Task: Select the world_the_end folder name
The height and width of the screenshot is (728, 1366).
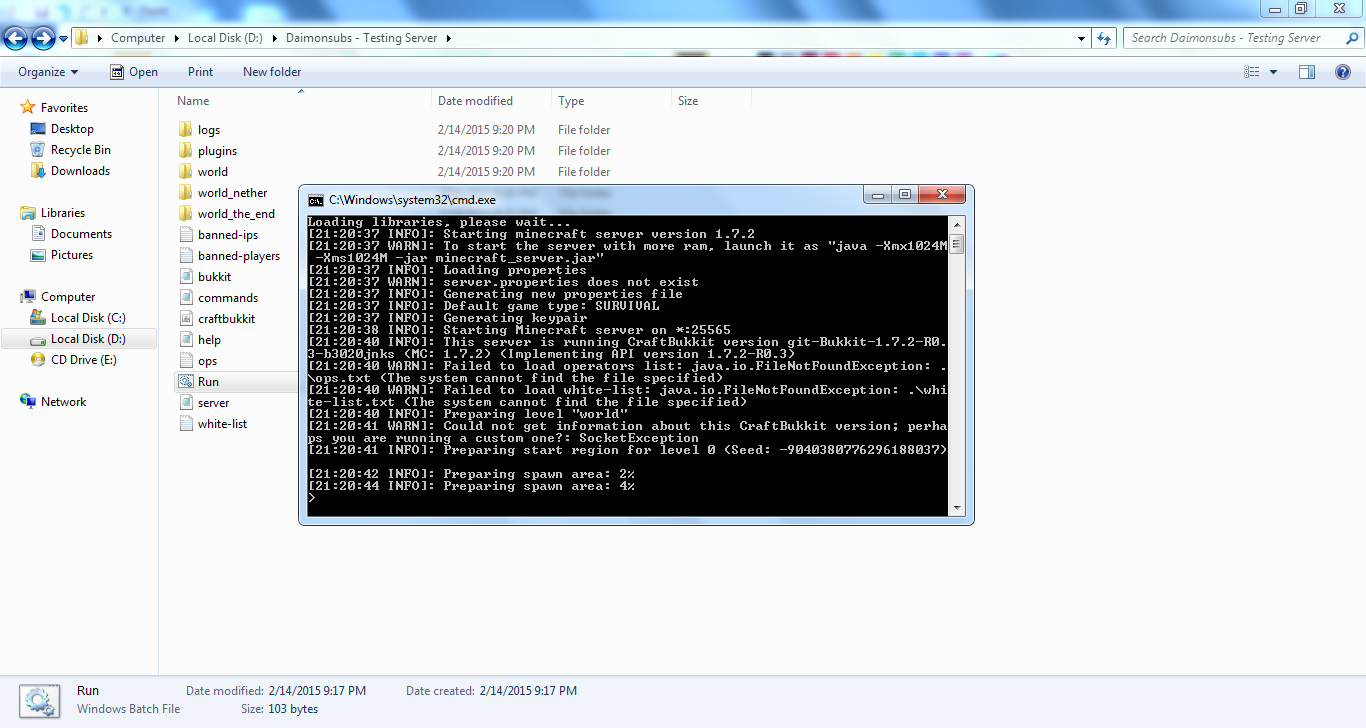Action: [236, 214]
